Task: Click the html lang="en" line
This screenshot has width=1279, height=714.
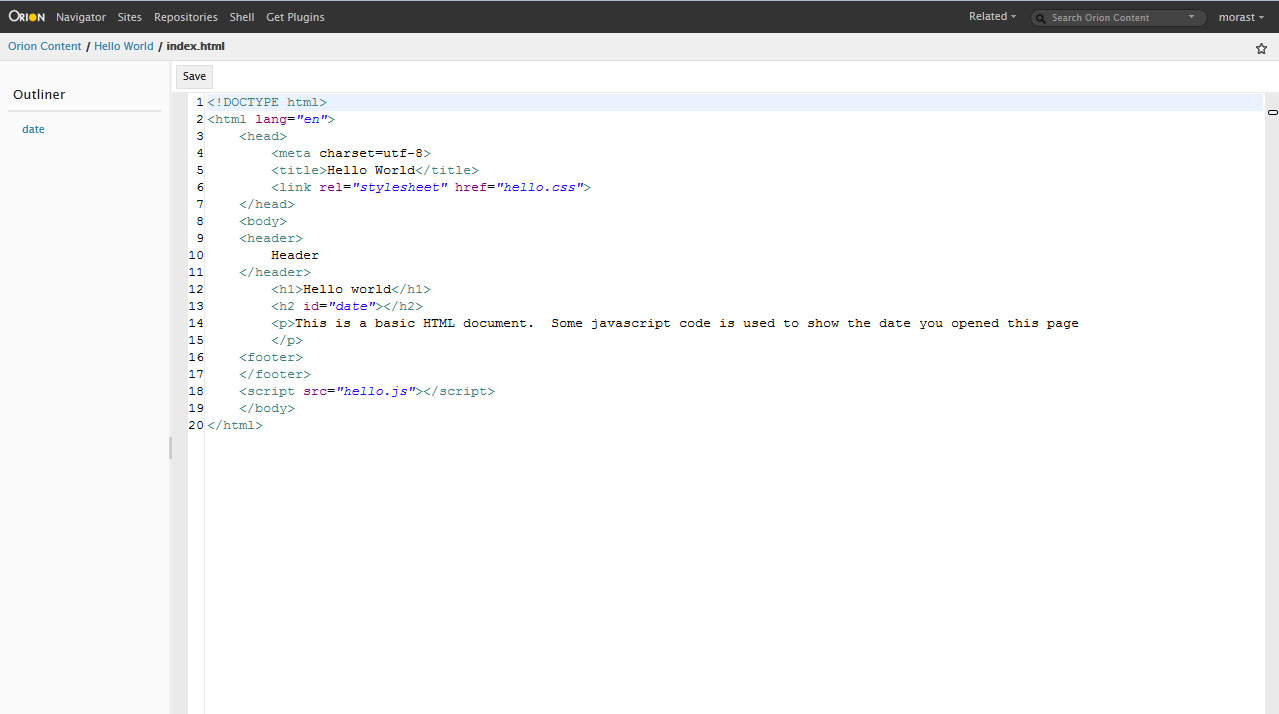Action: [x=271, y=119]
